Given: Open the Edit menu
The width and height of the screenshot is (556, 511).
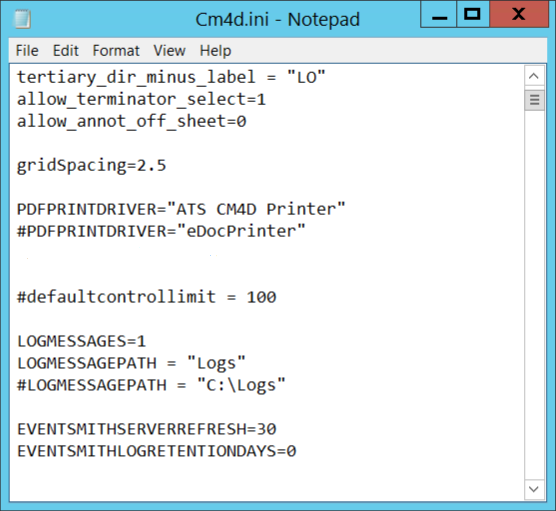Looking at the screenshot, I should tap(66, 50).
